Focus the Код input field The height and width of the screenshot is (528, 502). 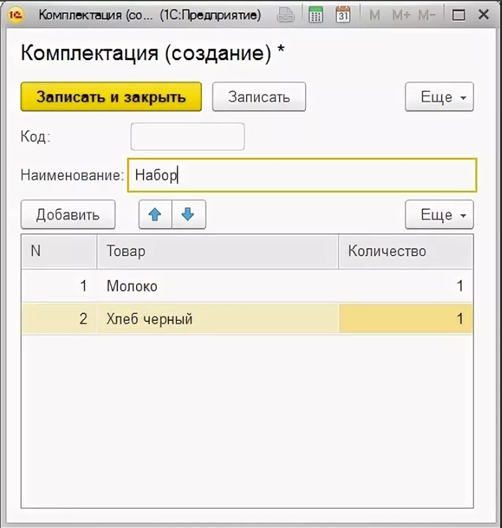pyautogui.click(x=188, y=137)
